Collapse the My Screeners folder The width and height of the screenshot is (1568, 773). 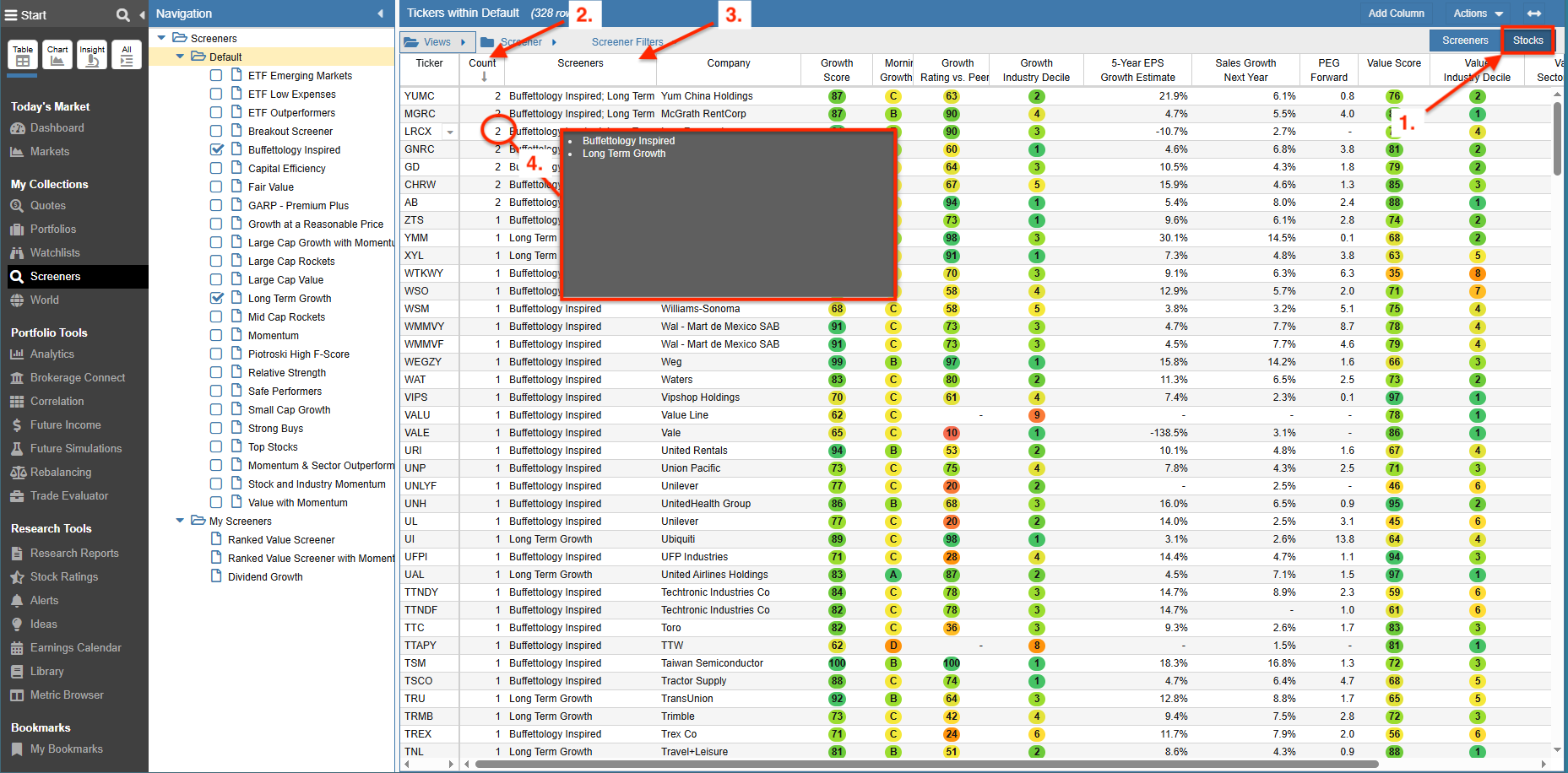coord(180,521)
